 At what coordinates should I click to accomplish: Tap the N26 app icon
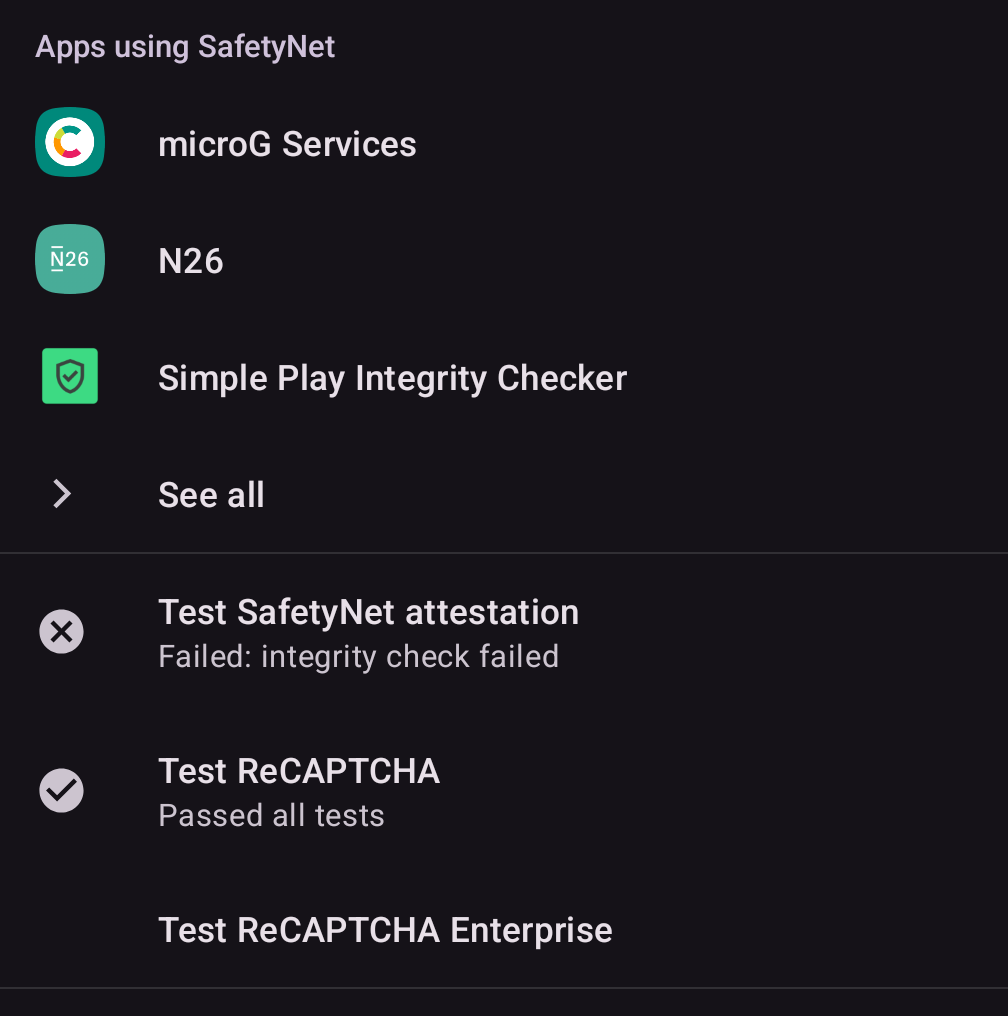pyautogui.click(x=70, y=260)
